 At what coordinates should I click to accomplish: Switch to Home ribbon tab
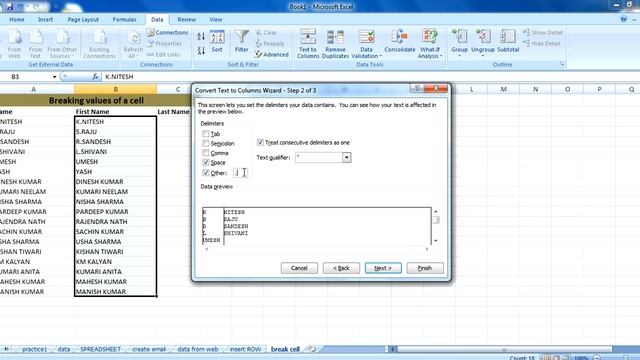click(17, 20)
